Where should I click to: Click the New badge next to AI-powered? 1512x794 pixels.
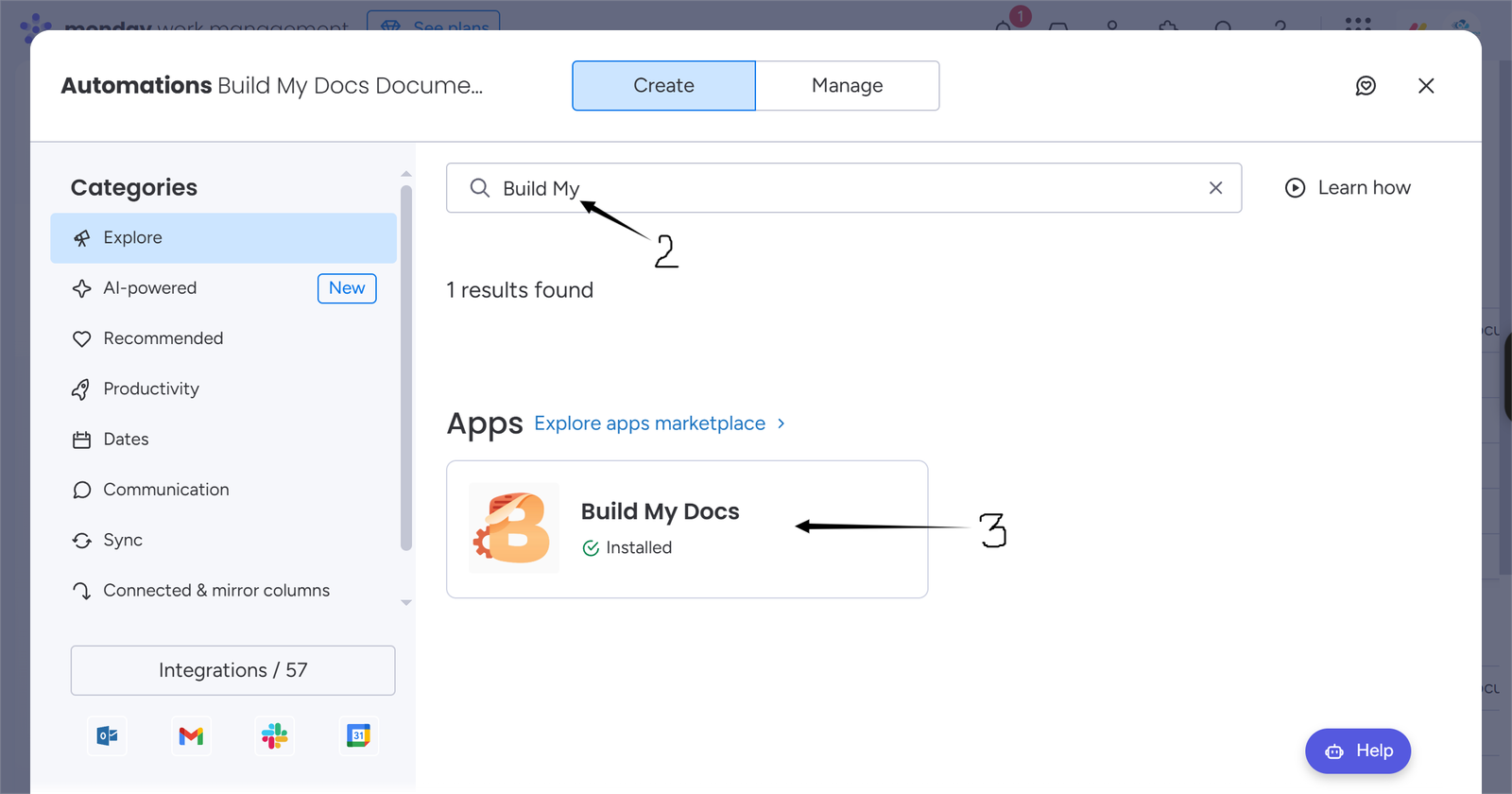point(347,288)
